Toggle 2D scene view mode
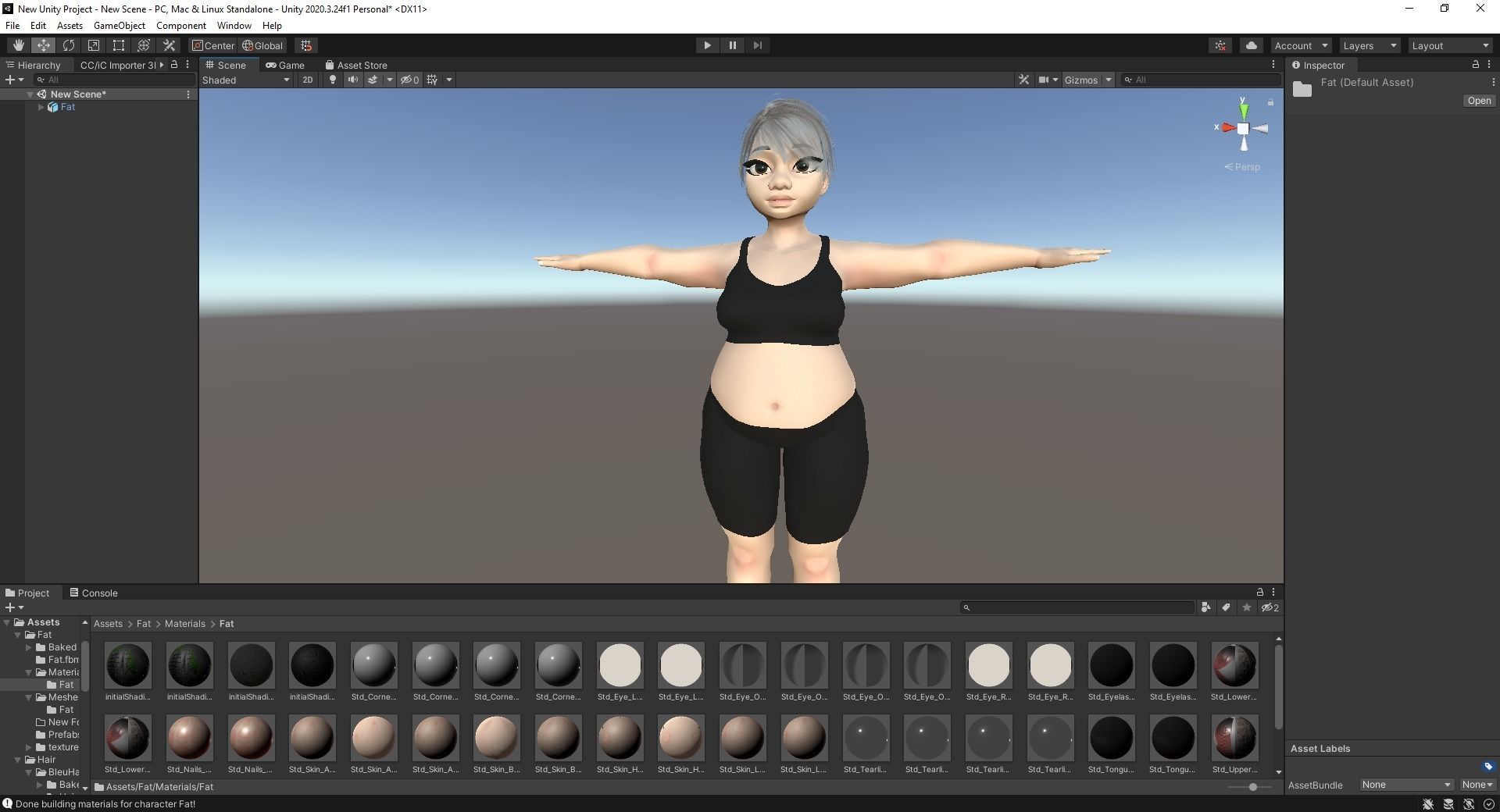The width and height of the screenshot is (1500, 812). pyautogui.click(x=308, y=80)
